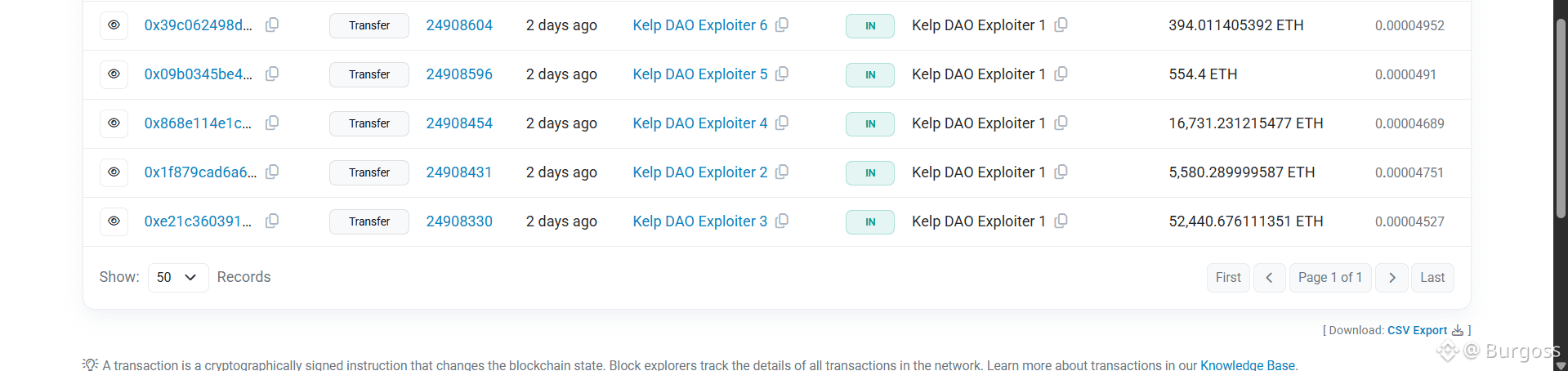The width and height of the screenshot is (1568, 371).
Task: Copy Kelp DAO Exploiter 2 sender address
Action: pos(782,172)
